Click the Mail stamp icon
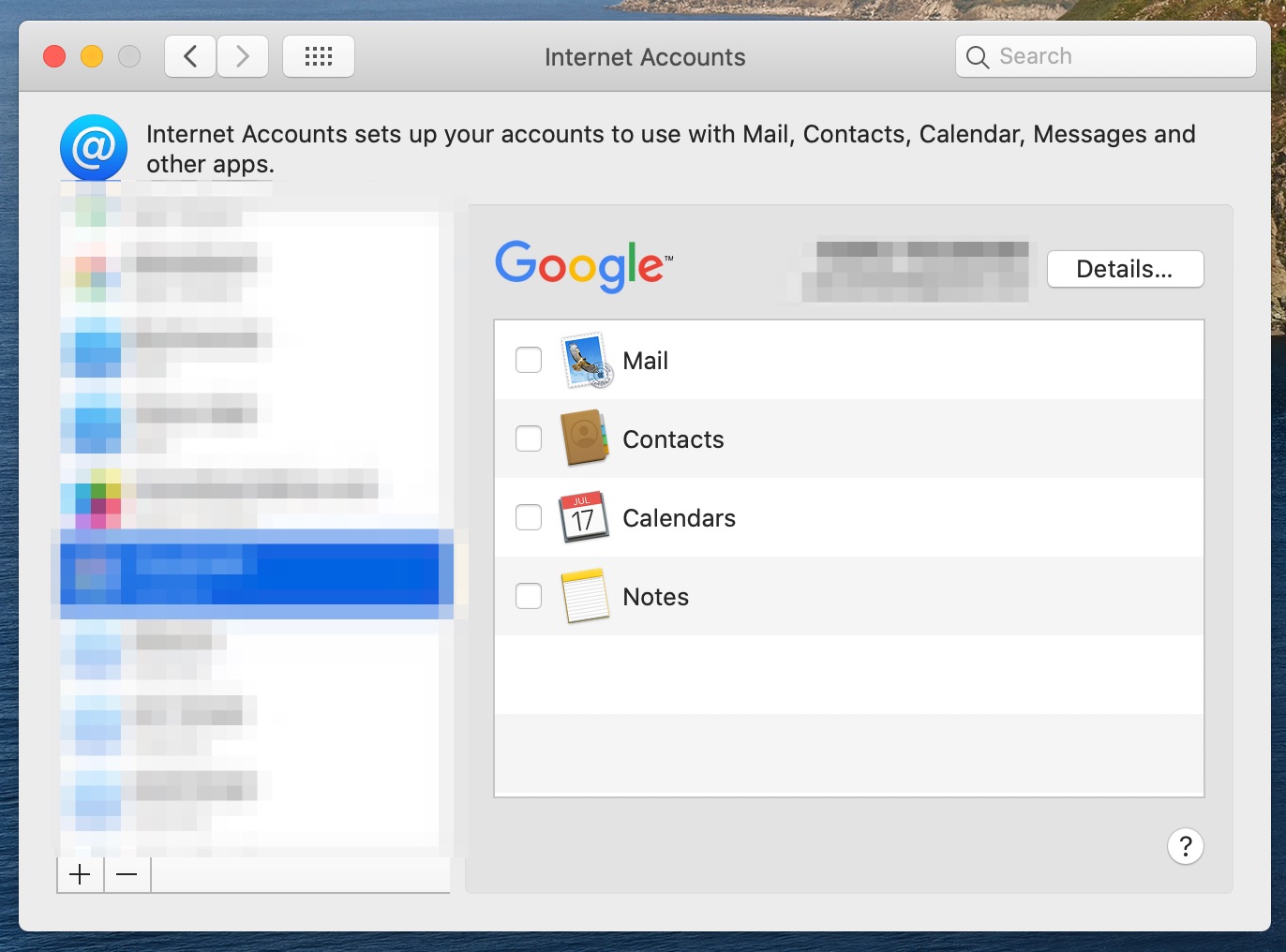Image resolution: width=1286 pixels, height=952 pixels. click(587, 361)
